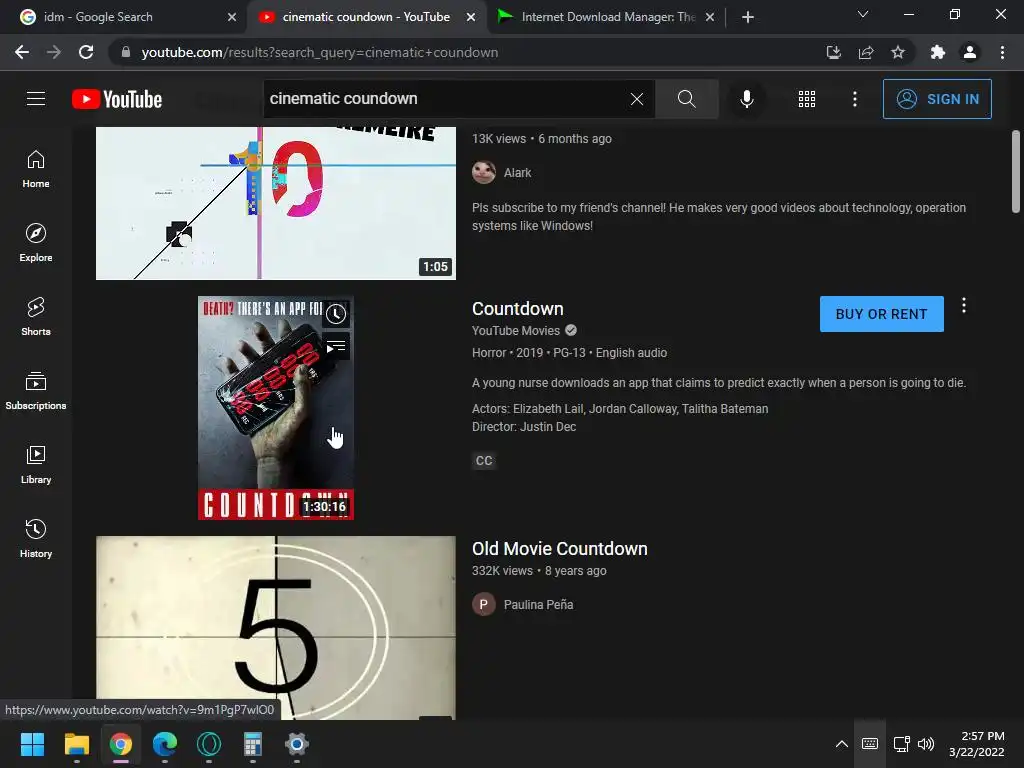The width and height of the screenshot is (1024, 768).
Task: Click the CC closed captions badge
Action: pos(484,460)
